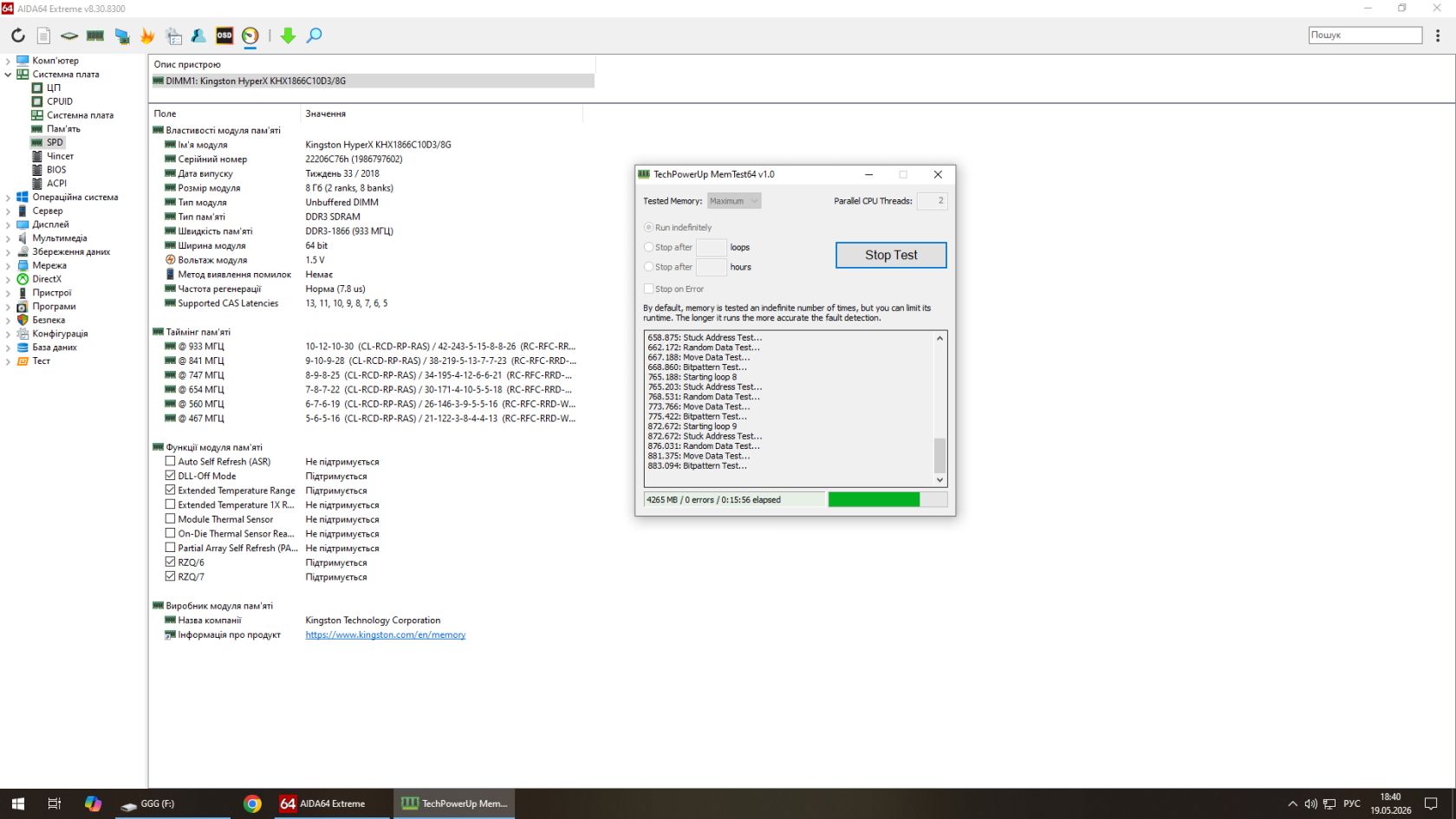Toggle Module Thermal Sensor checkbox

pos(171,519)
